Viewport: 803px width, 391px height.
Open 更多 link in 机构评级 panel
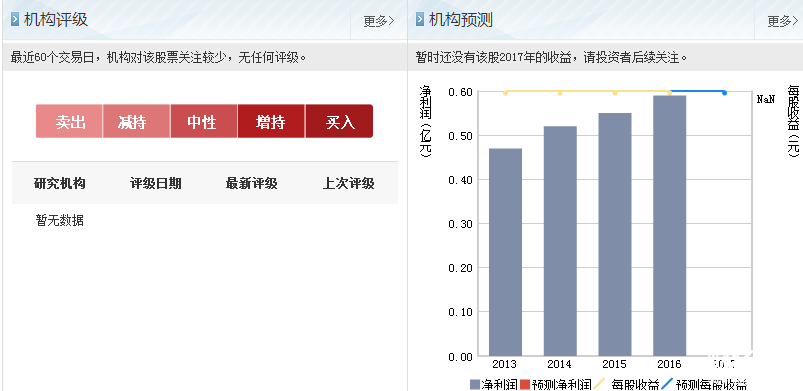[x=379, y=21]
